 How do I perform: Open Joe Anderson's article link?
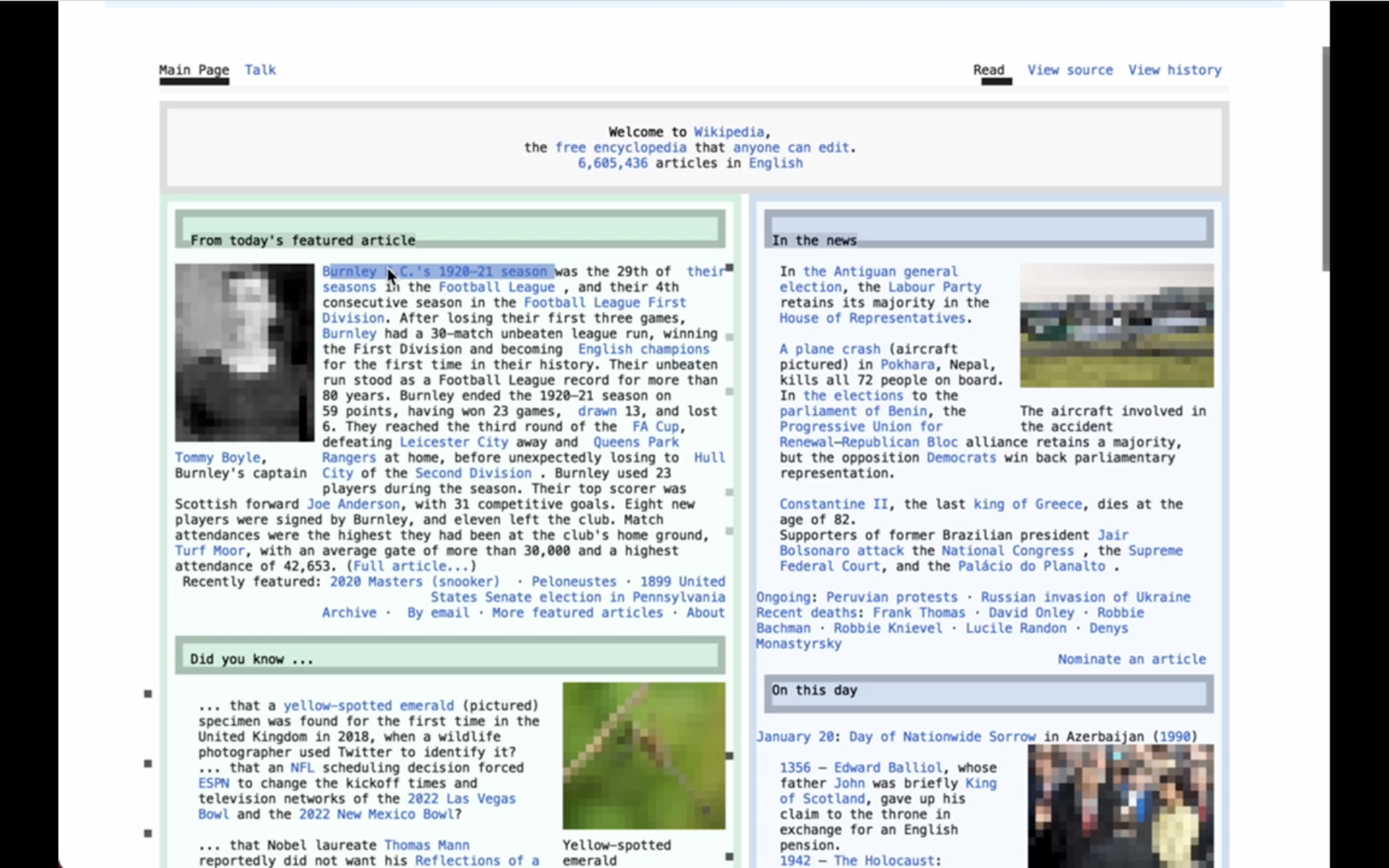pyautogui.click(x=353, y=504)
